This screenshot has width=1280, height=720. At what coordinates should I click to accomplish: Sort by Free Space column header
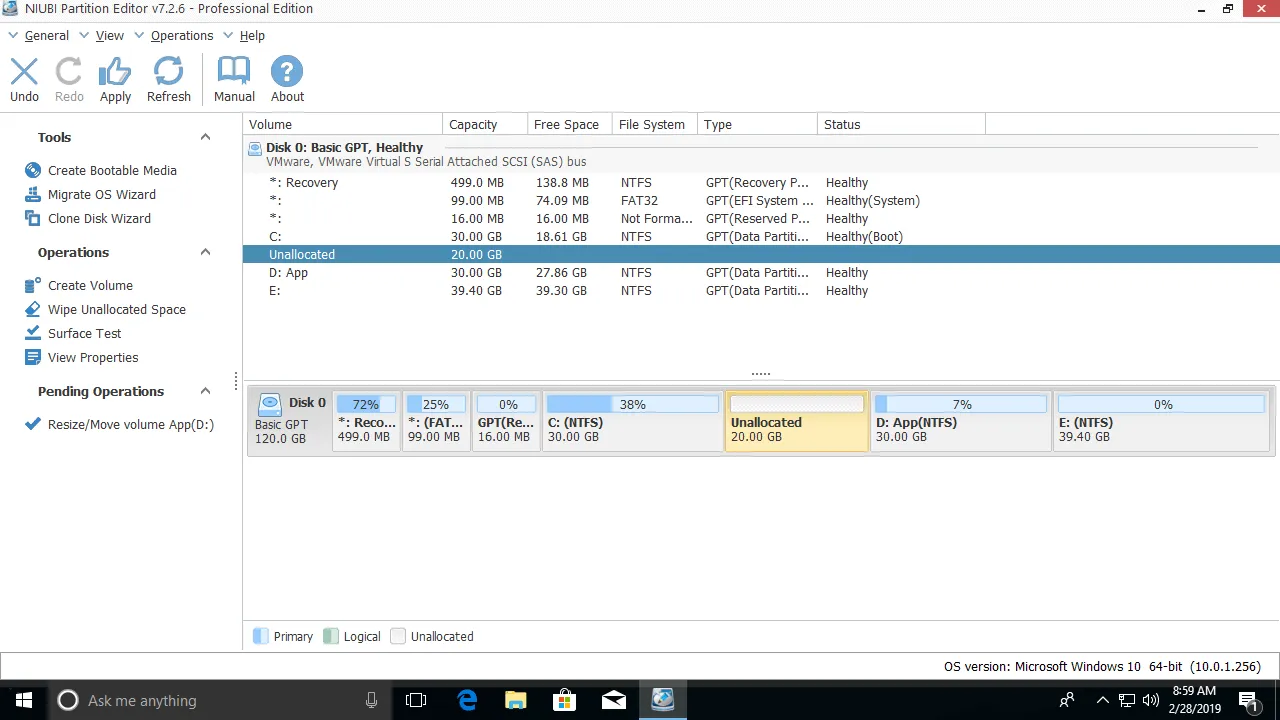(x=566, y=125)
